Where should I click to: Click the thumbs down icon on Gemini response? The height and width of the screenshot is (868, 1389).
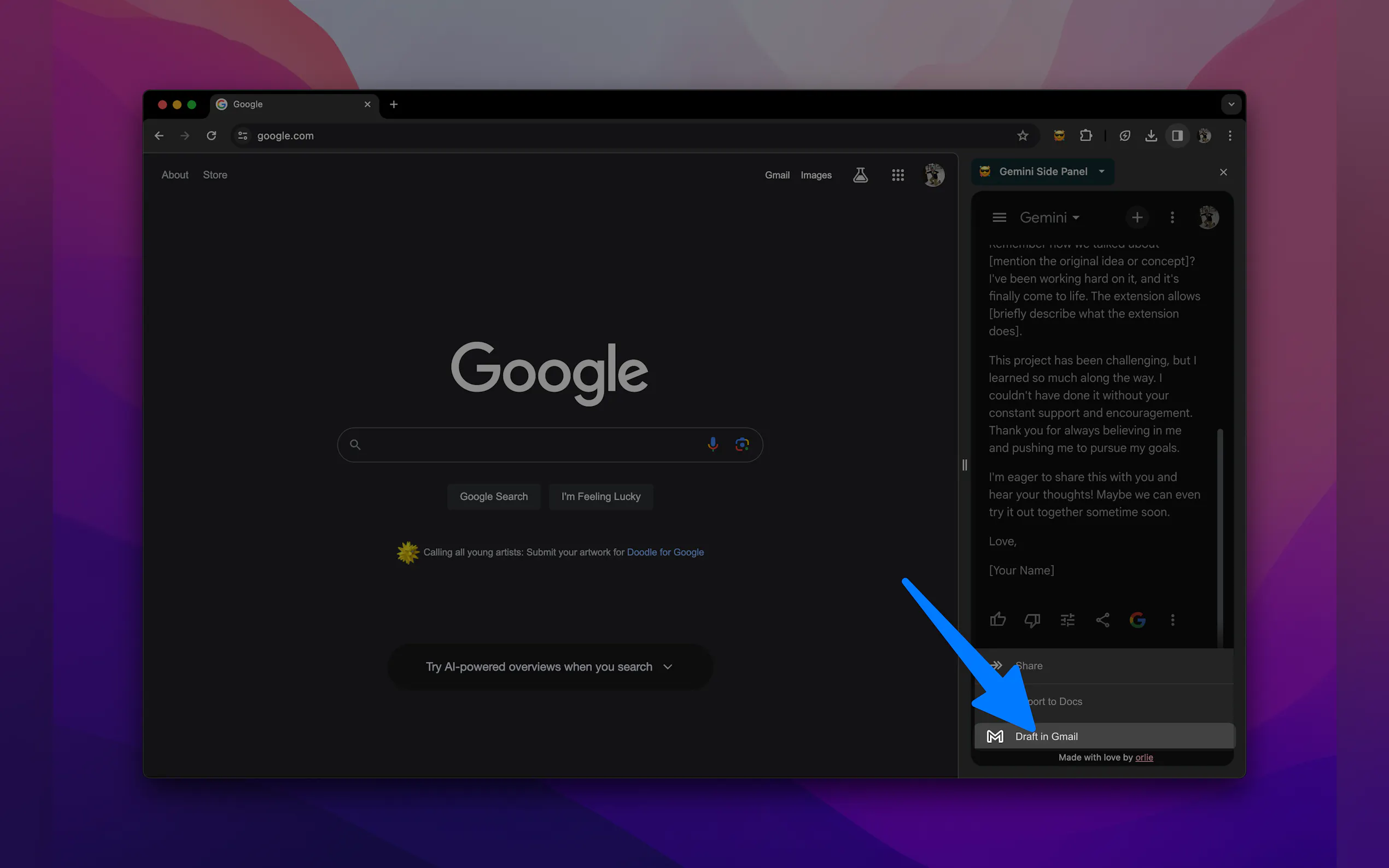click(x=1032, y=619)
